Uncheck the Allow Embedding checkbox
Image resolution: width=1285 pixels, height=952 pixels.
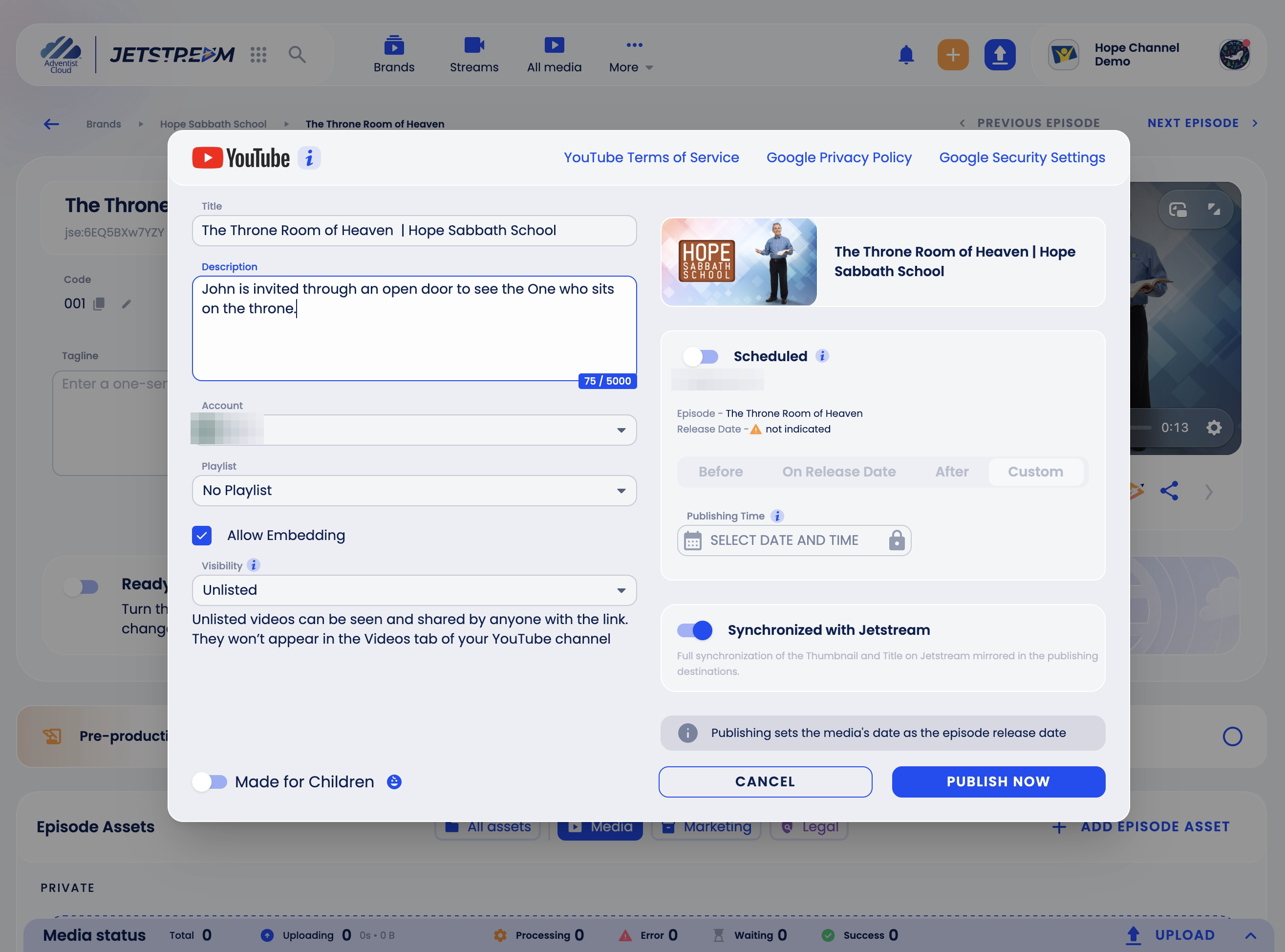pyautogui.click(x=202, y=535)
